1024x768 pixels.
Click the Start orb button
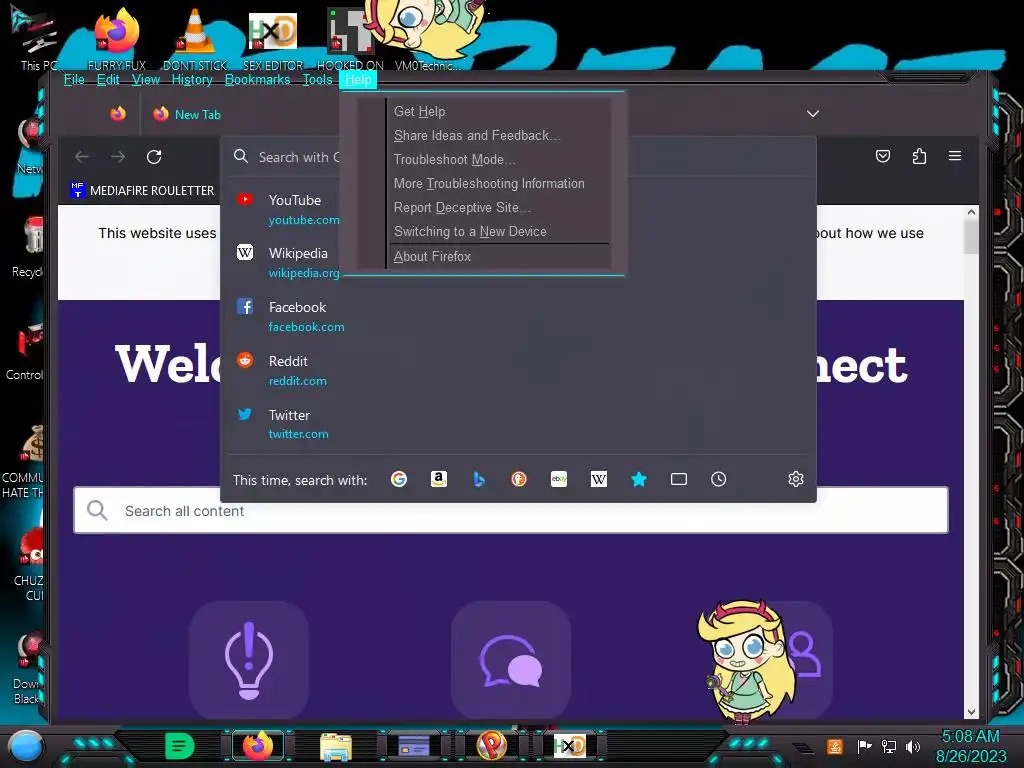[25, 746]
